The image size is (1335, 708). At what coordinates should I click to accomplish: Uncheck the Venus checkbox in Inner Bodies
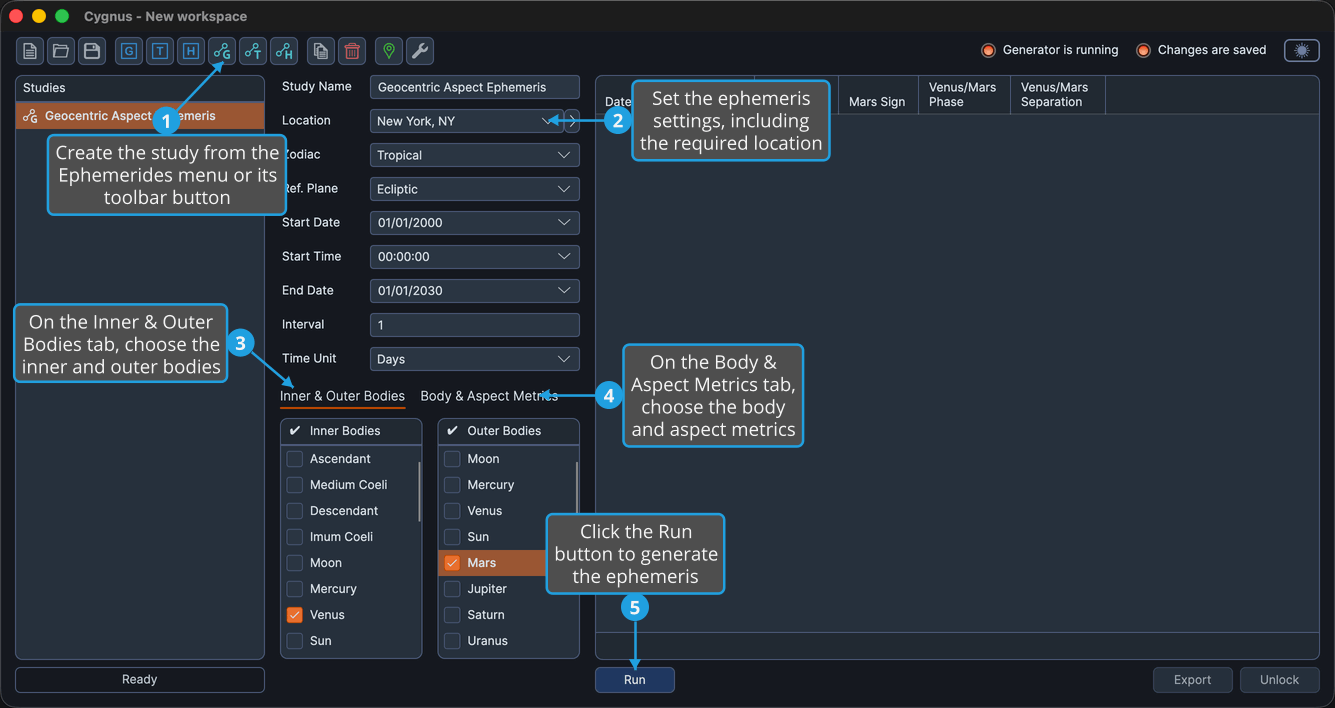coord(295,615)
